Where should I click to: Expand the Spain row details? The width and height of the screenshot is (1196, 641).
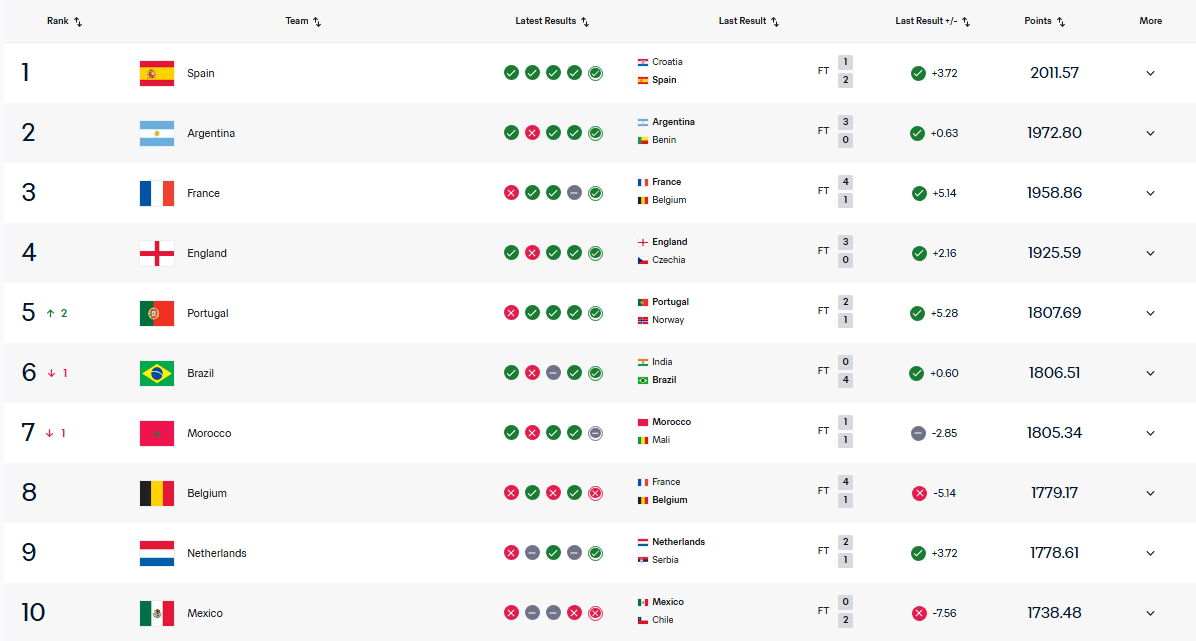1150,73
